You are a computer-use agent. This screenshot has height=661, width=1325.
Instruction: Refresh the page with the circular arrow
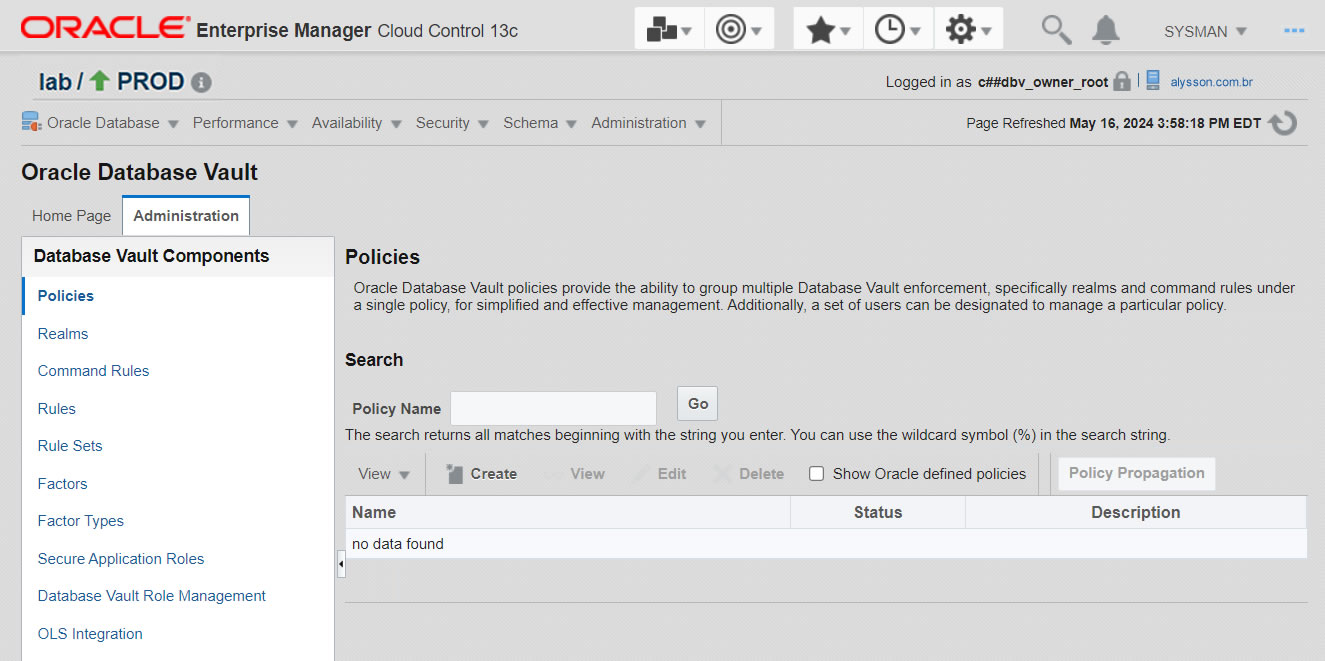pos(1282,123)
